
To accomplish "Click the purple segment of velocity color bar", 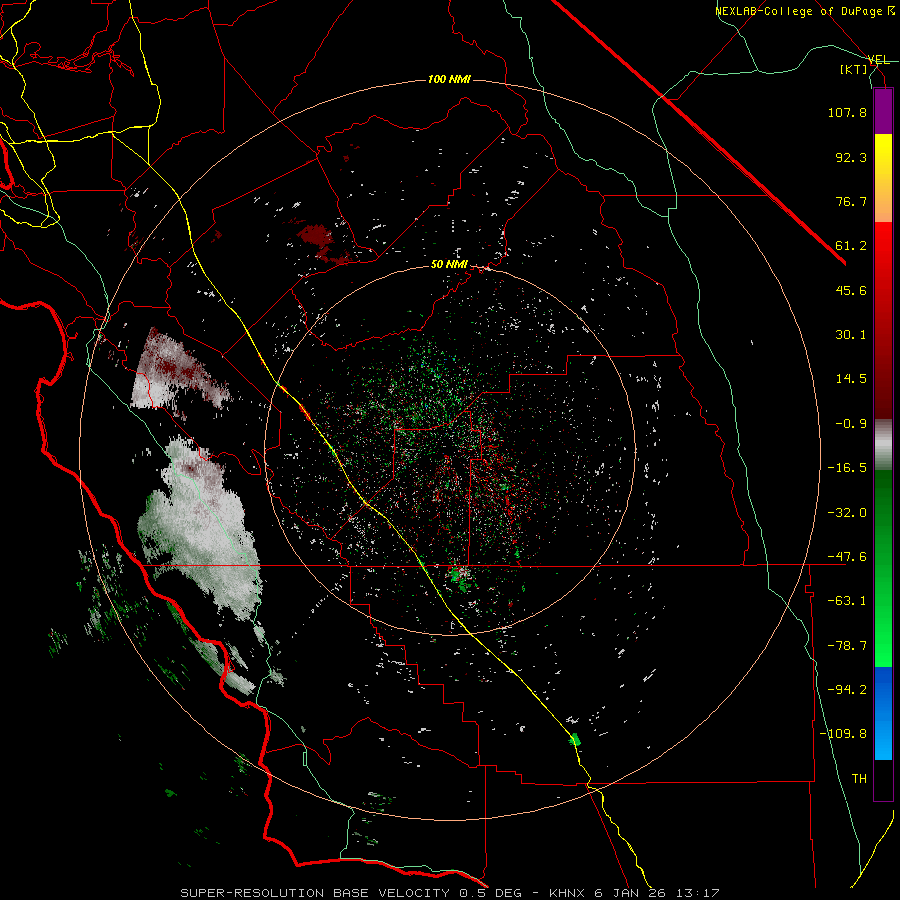I will 883,112.
